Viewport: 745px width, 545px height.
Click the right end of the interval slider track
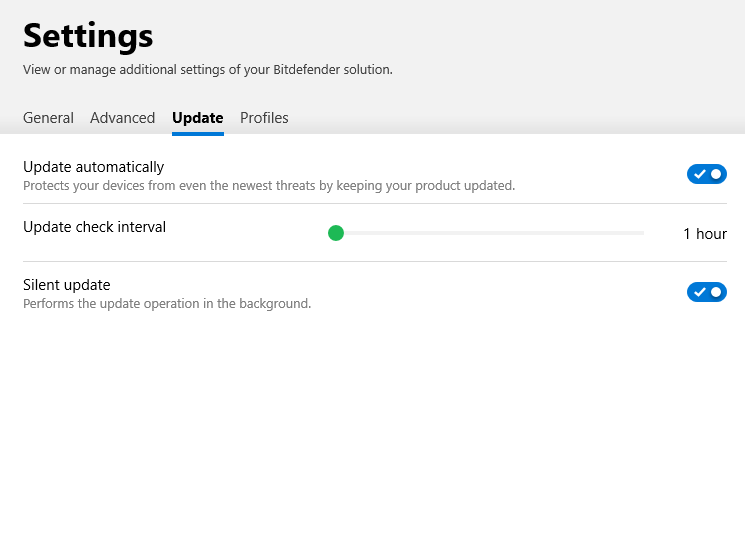click(641, 233)
